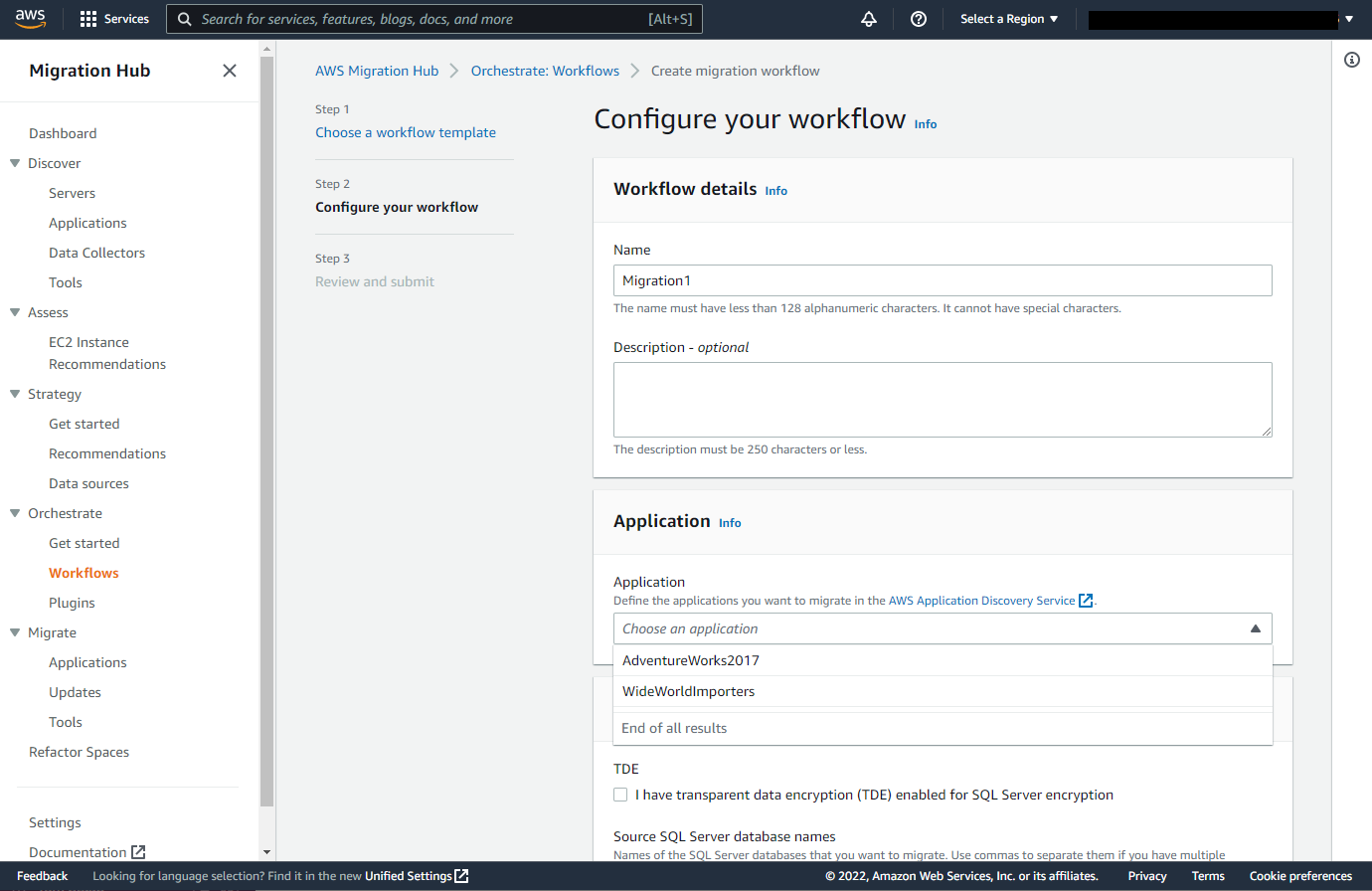The image size is (1372, 891).
Task: Open Info link beside Configure your workflow
Action: coord(926,124)
